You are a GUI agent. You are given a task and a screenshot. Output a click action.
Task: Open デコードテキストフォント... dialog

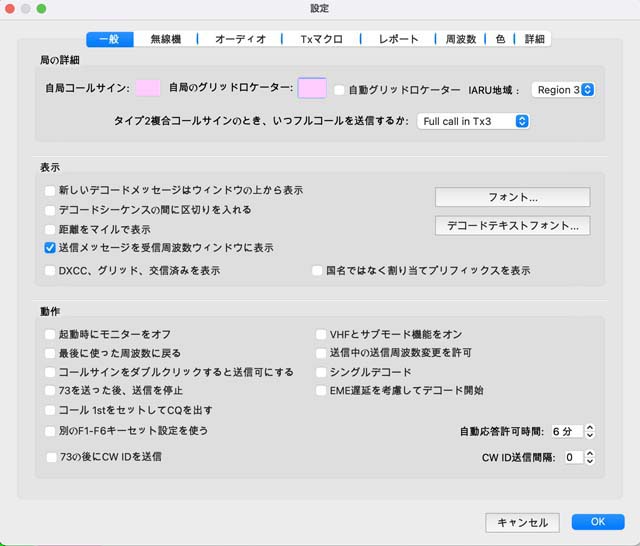512,226
